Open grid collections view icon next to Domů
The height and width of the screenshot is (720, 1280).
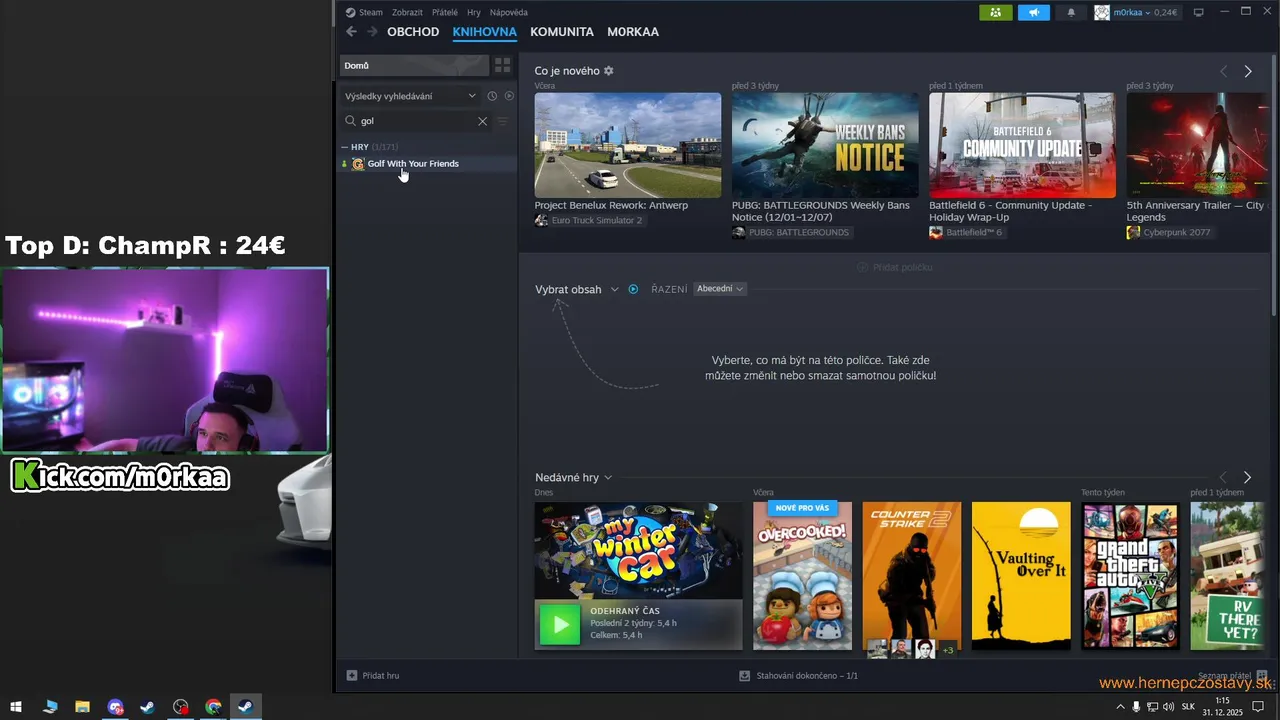503,65
